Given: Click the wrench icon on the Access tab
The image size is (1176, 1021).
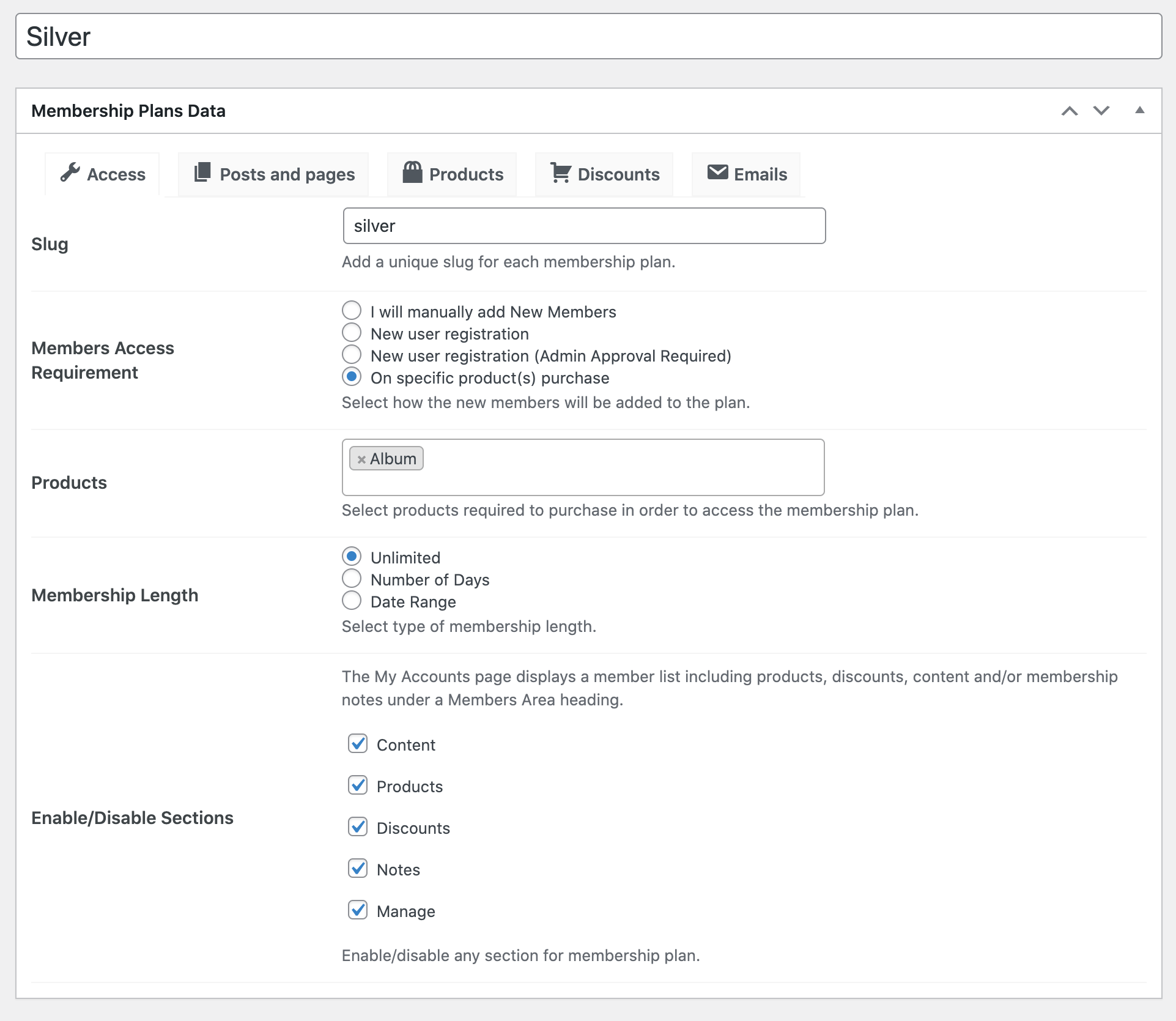Looking at the screenshot, I should click(x=70, y=173).
